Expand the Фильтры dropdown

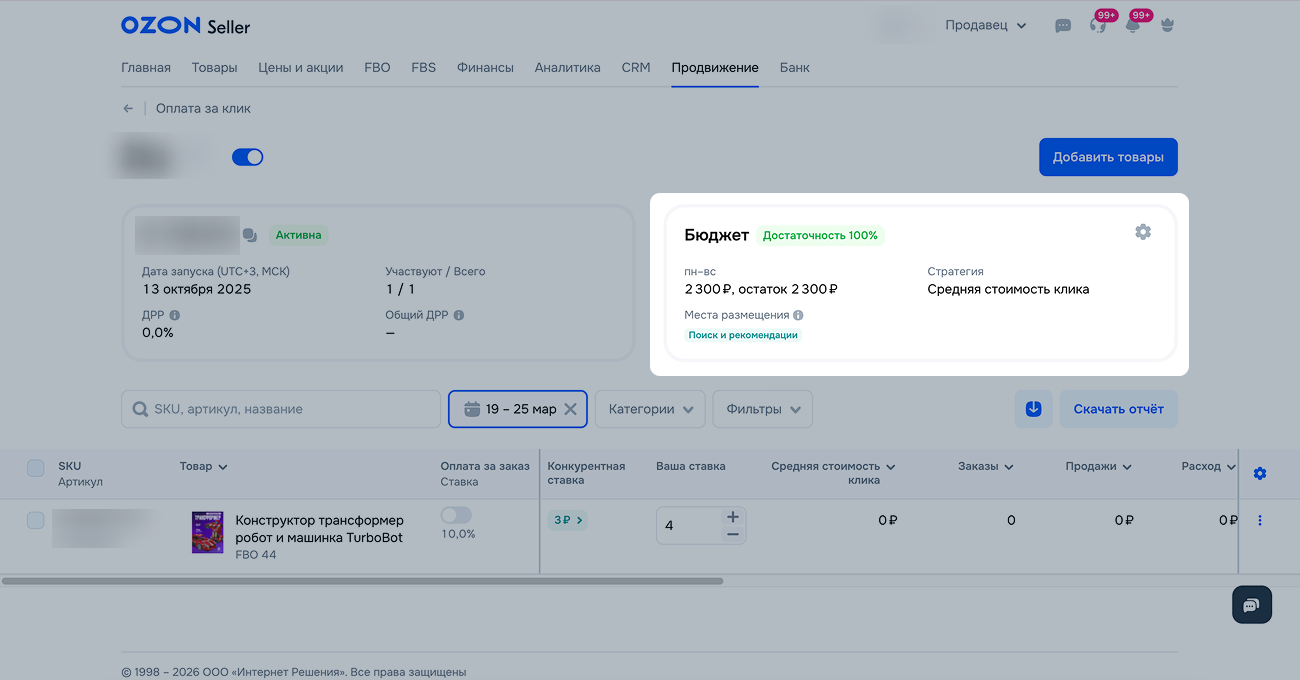762,409
